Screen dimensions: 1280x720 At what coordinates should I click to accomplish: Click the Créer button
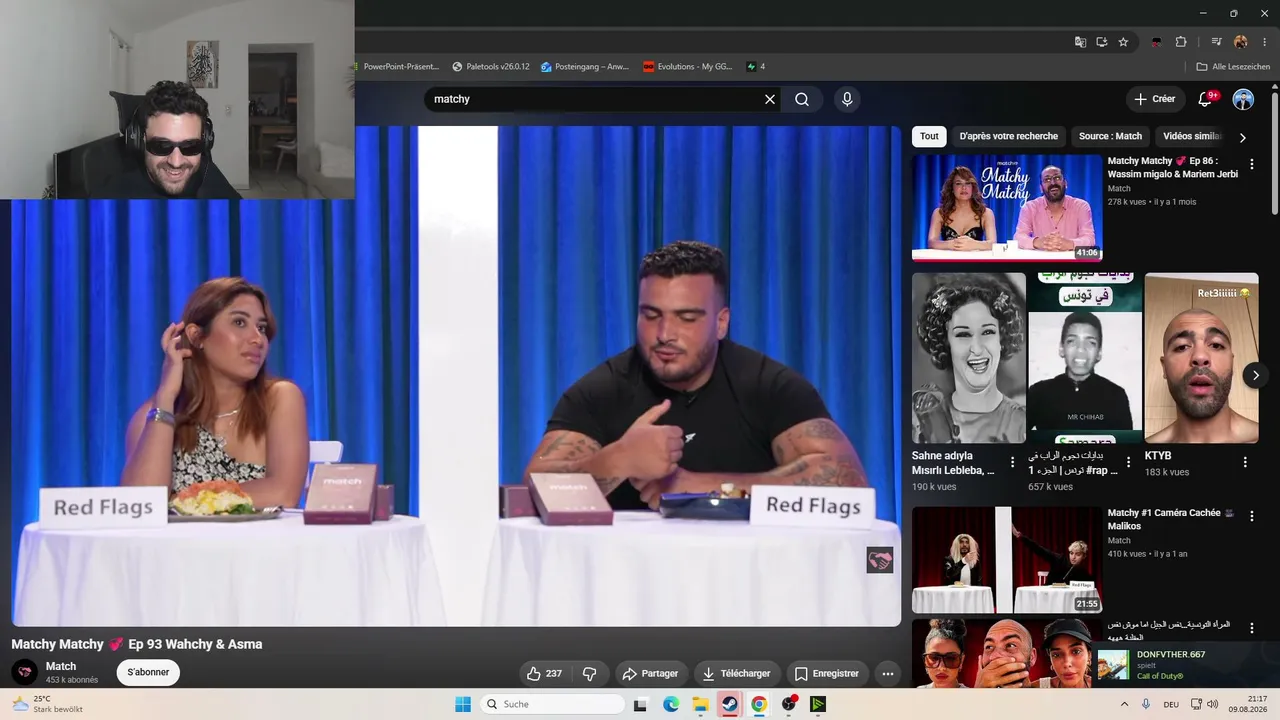coord(1154,99)
